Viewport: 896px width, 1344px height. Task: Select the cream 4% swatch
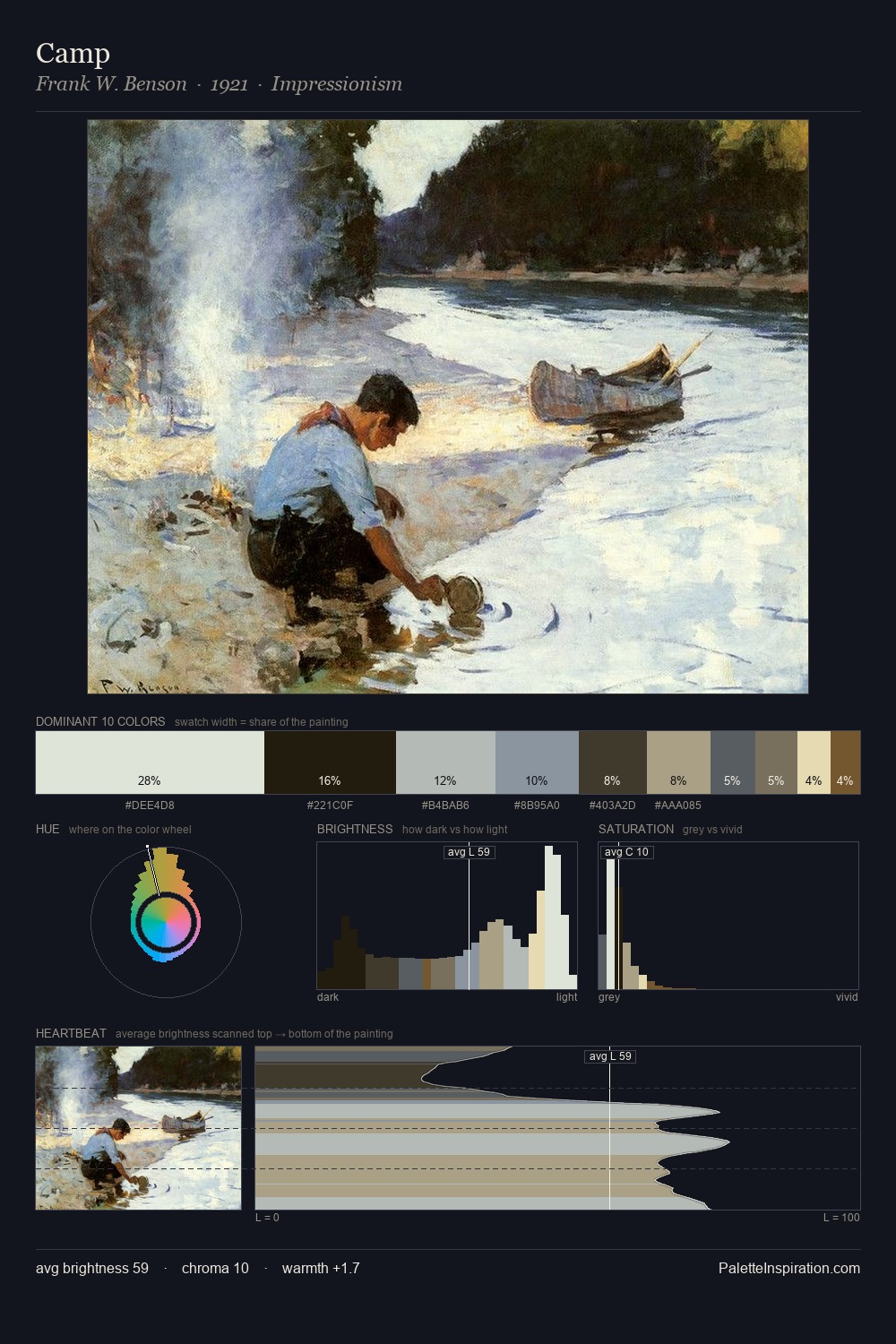click(814, 762)
